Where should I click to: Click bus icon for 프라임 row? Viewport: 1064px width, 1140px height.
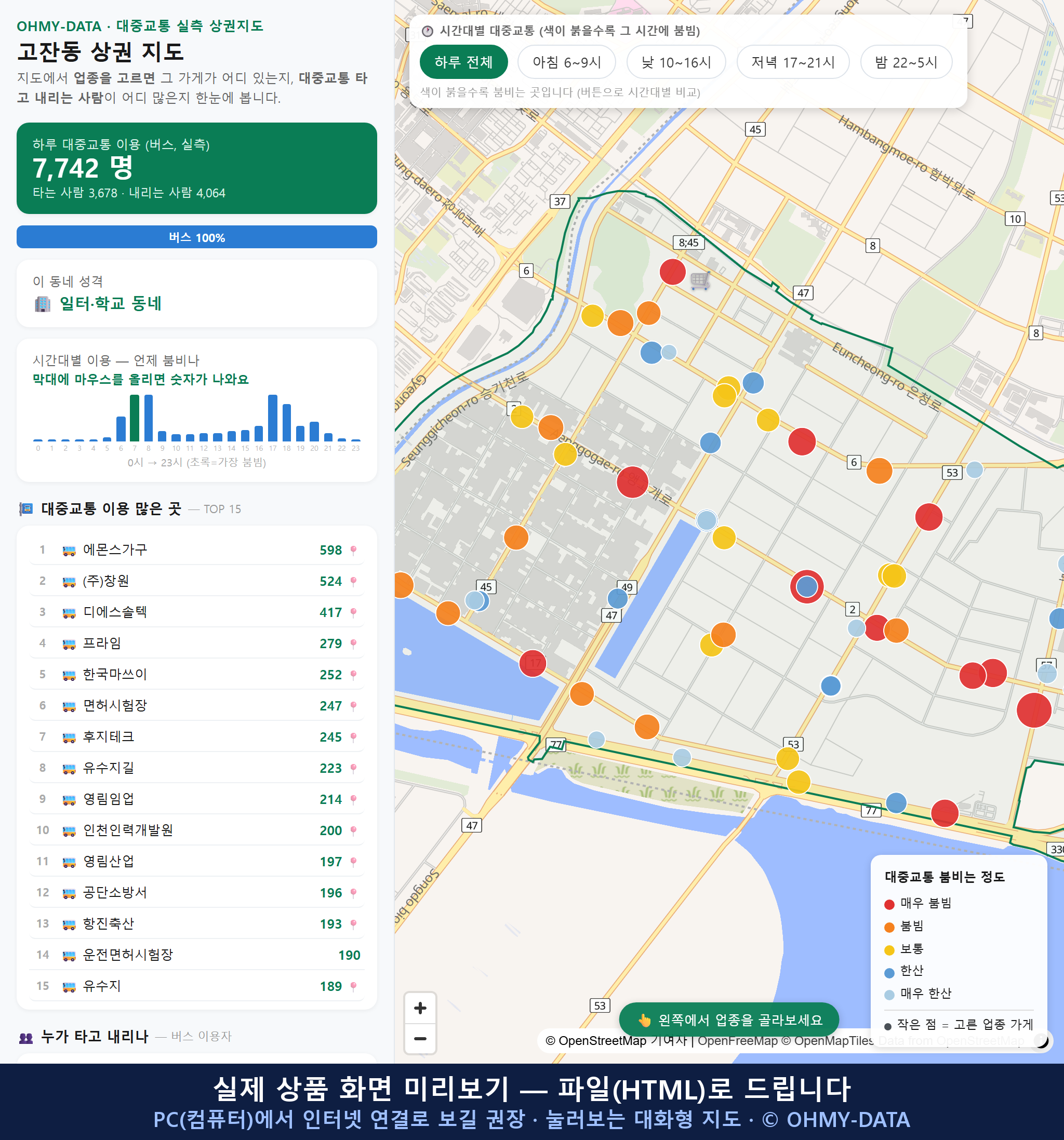(69, 644)
